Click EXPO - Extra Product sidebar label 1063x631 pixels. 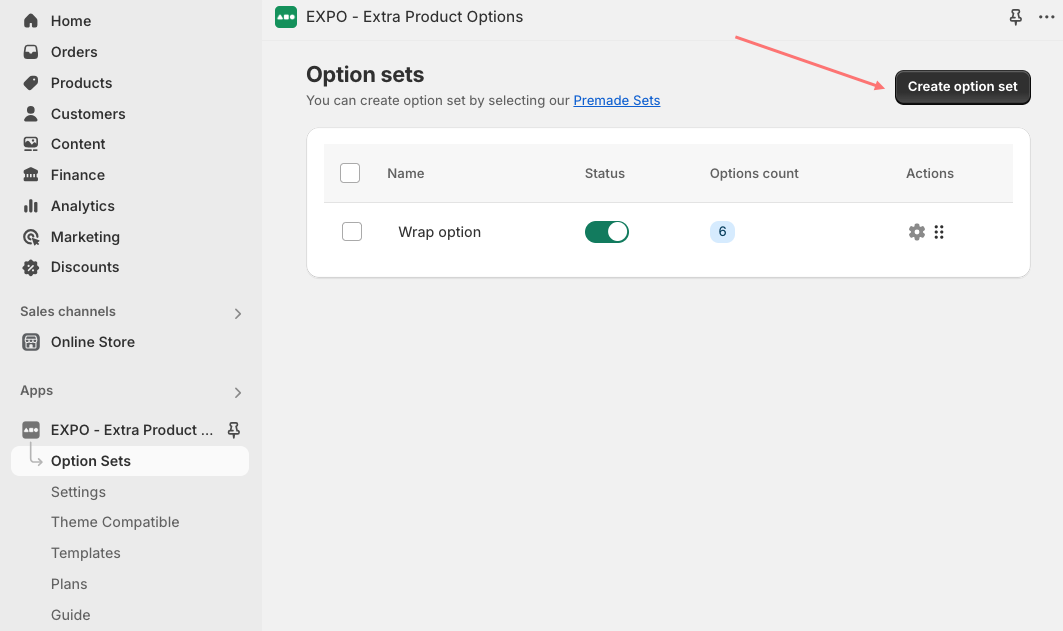[132, 430]
